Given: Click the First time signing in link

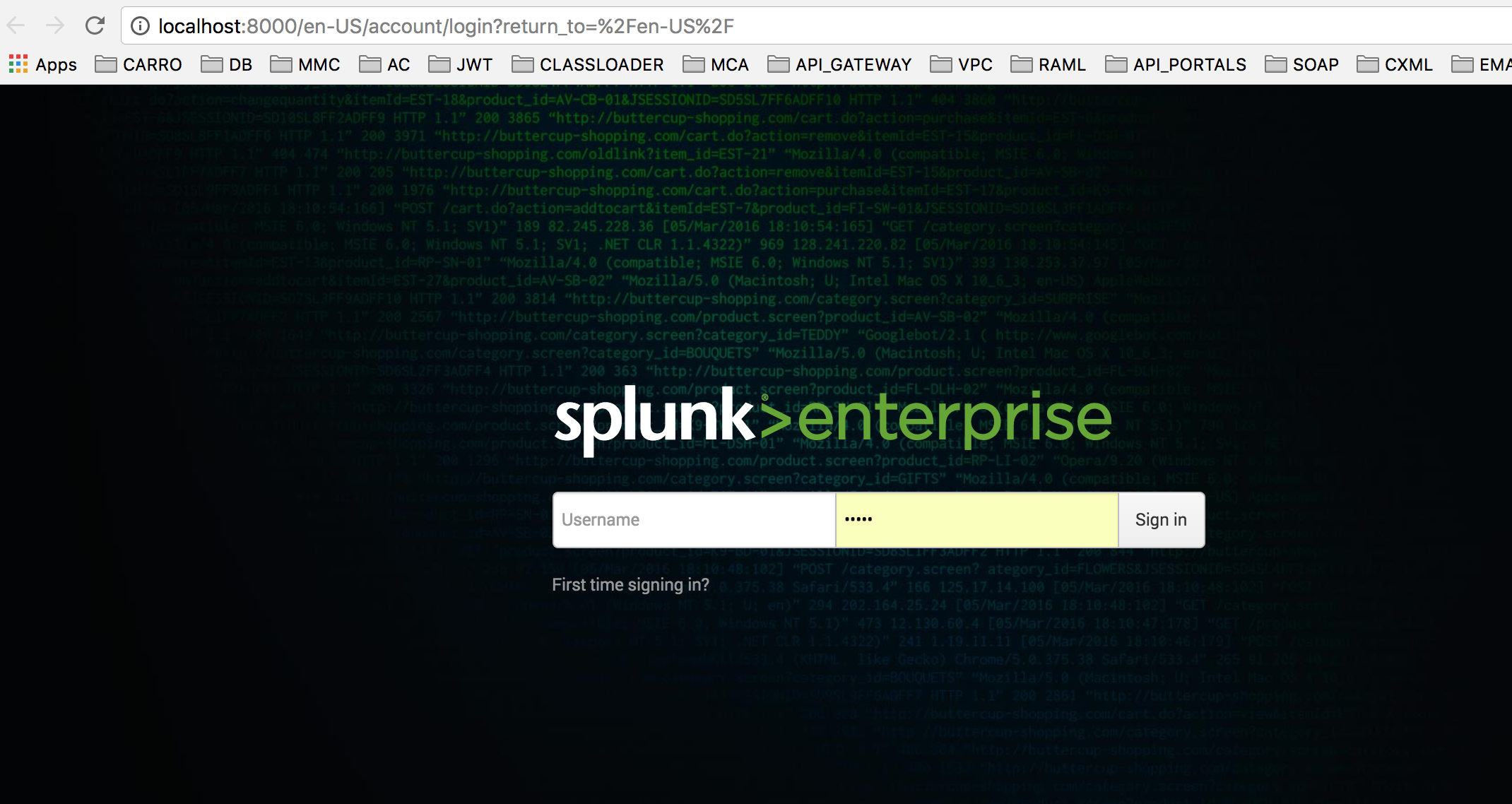Looking at the screenshot, I should 629,584.
